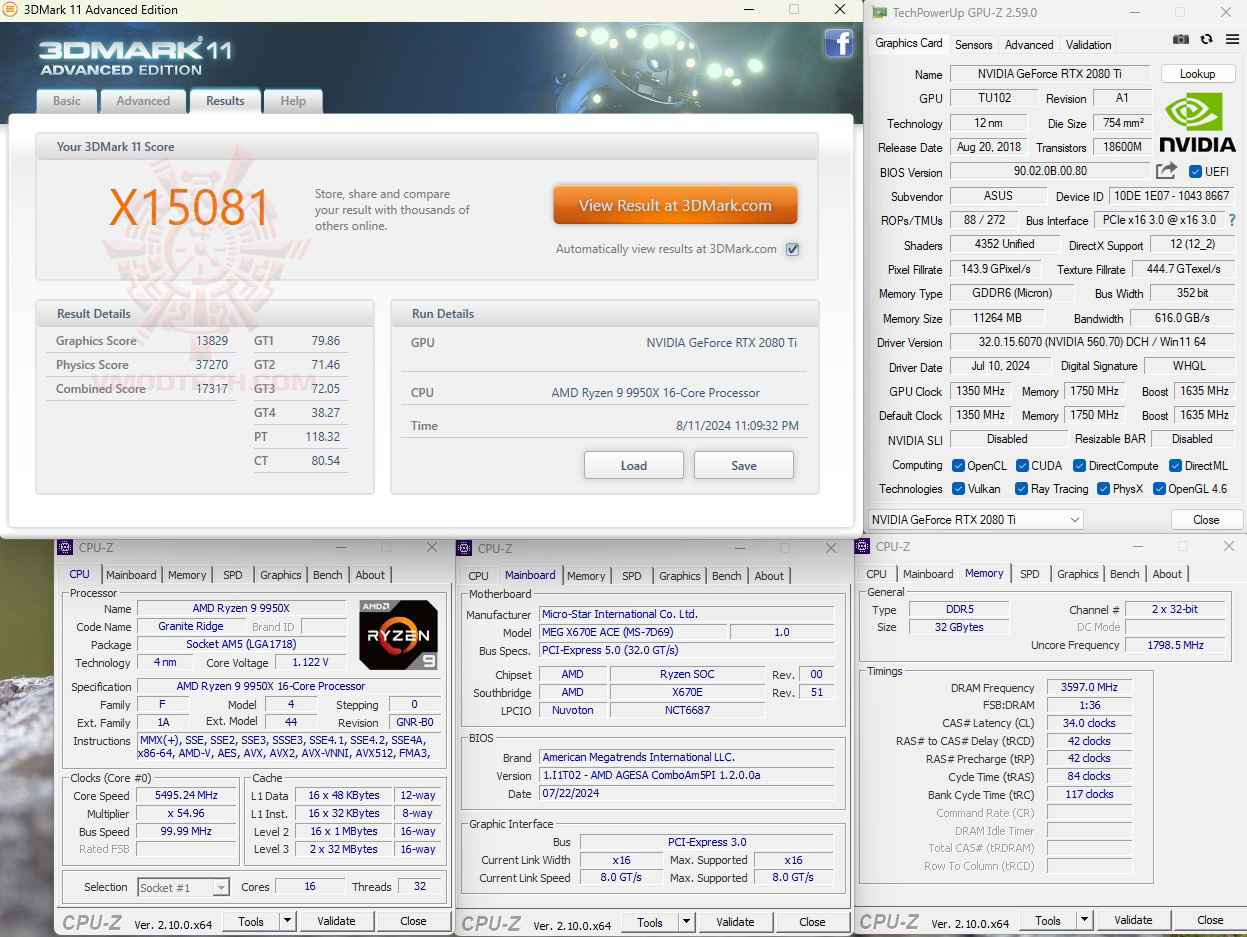
Task: Click the DRAM Frequency value field
Action: [x=1089, y=687]
